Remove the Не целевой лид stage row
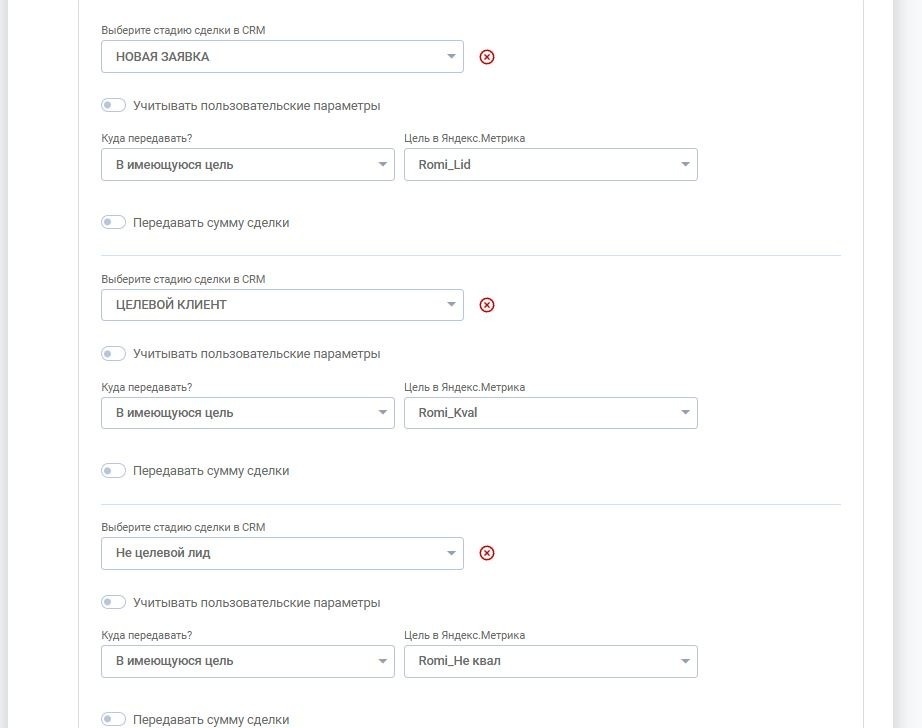Viewport: 922px width, 728px height. tap(487, 553)
